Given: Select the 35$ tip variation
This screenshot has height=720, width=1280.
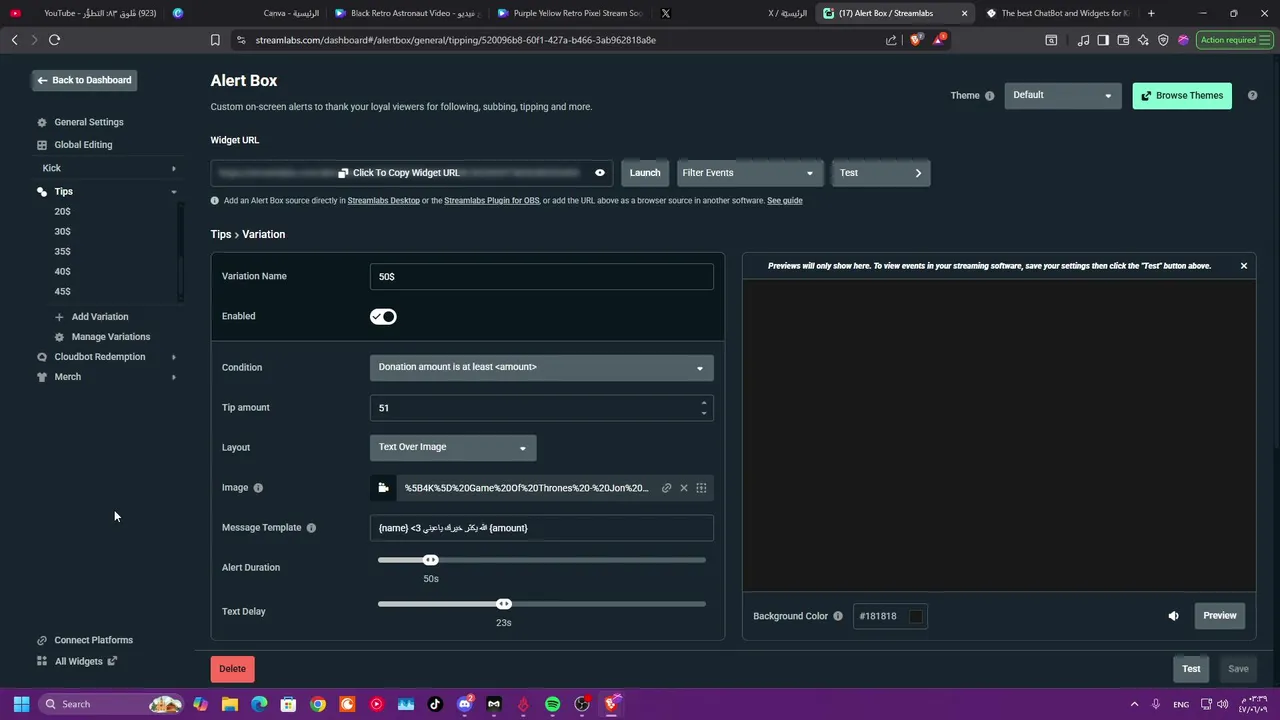Looking at the screenshot, I should [x=62, y=252].
